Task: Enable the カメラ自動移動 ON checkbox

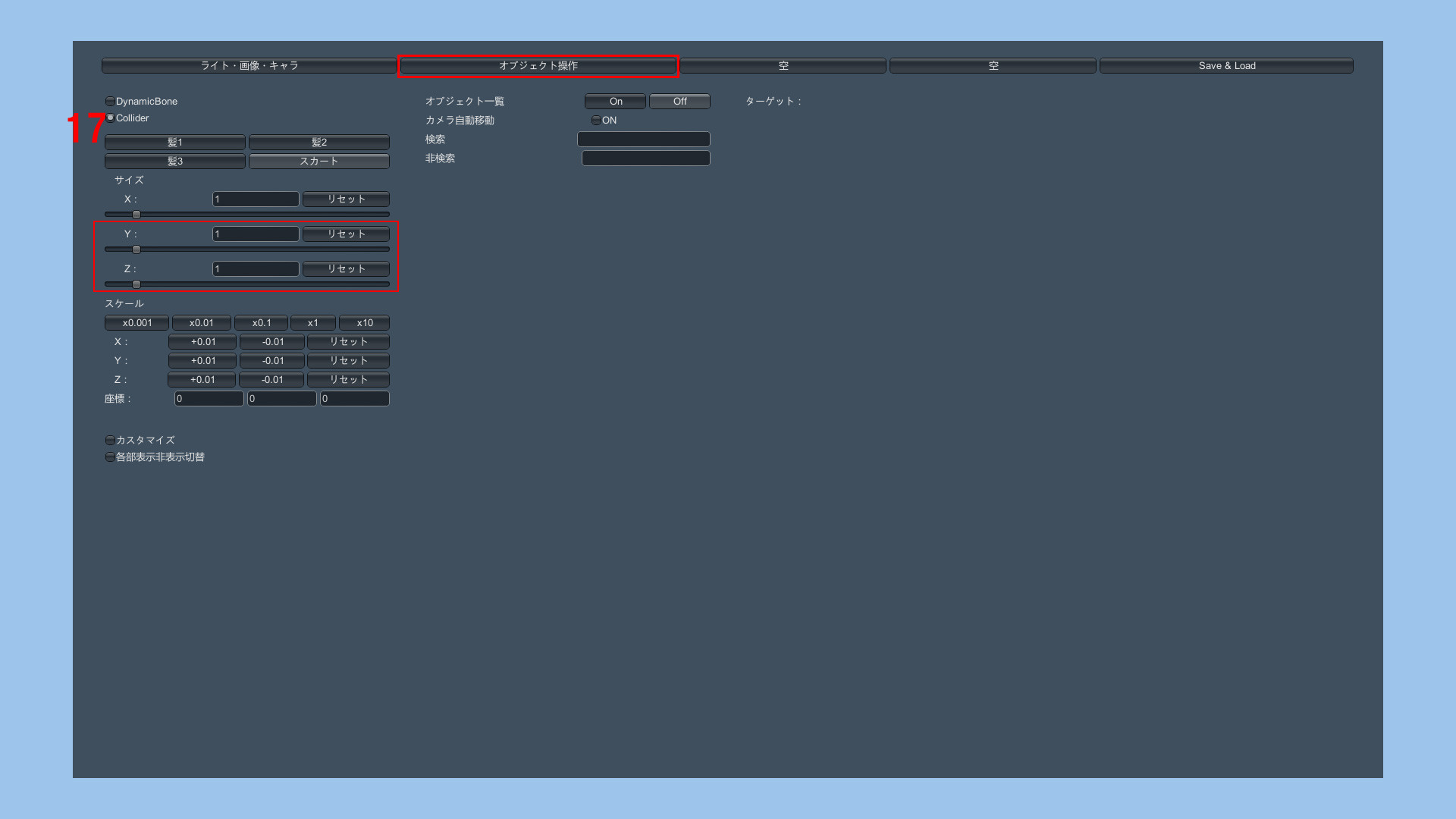Action: coord(597,121)
